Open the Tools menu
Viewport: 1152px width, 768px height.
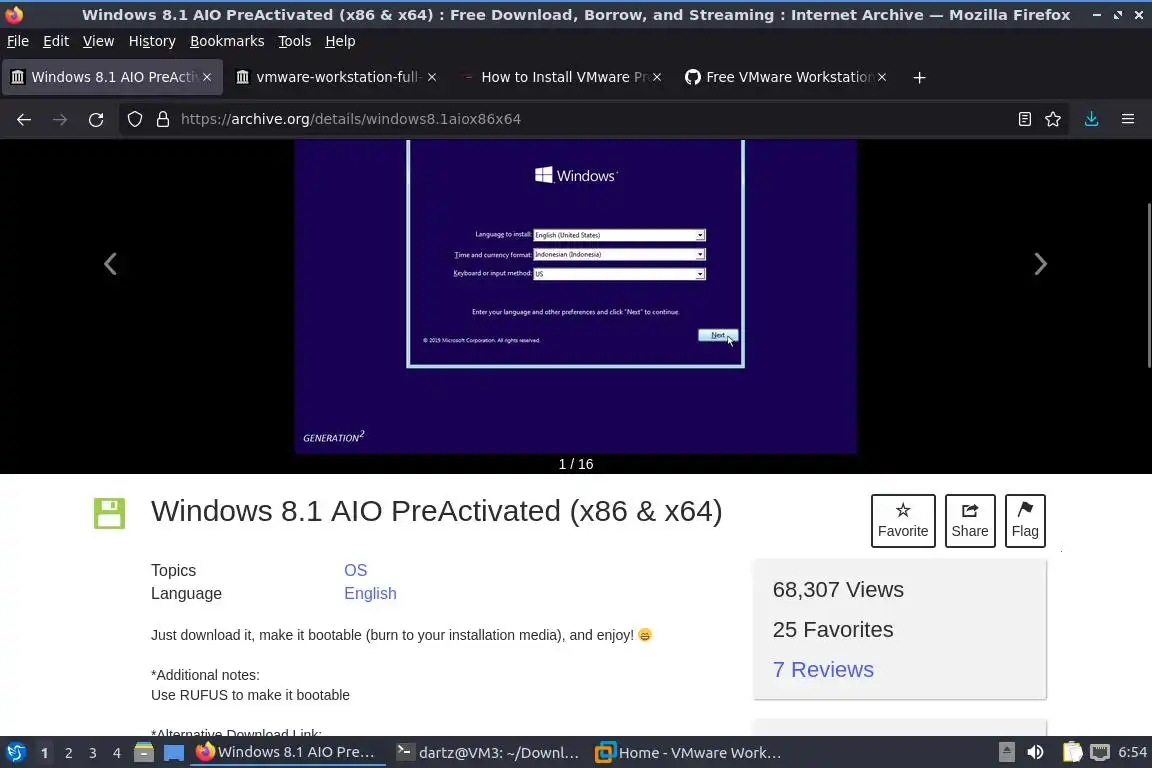[x=295, y=41]
